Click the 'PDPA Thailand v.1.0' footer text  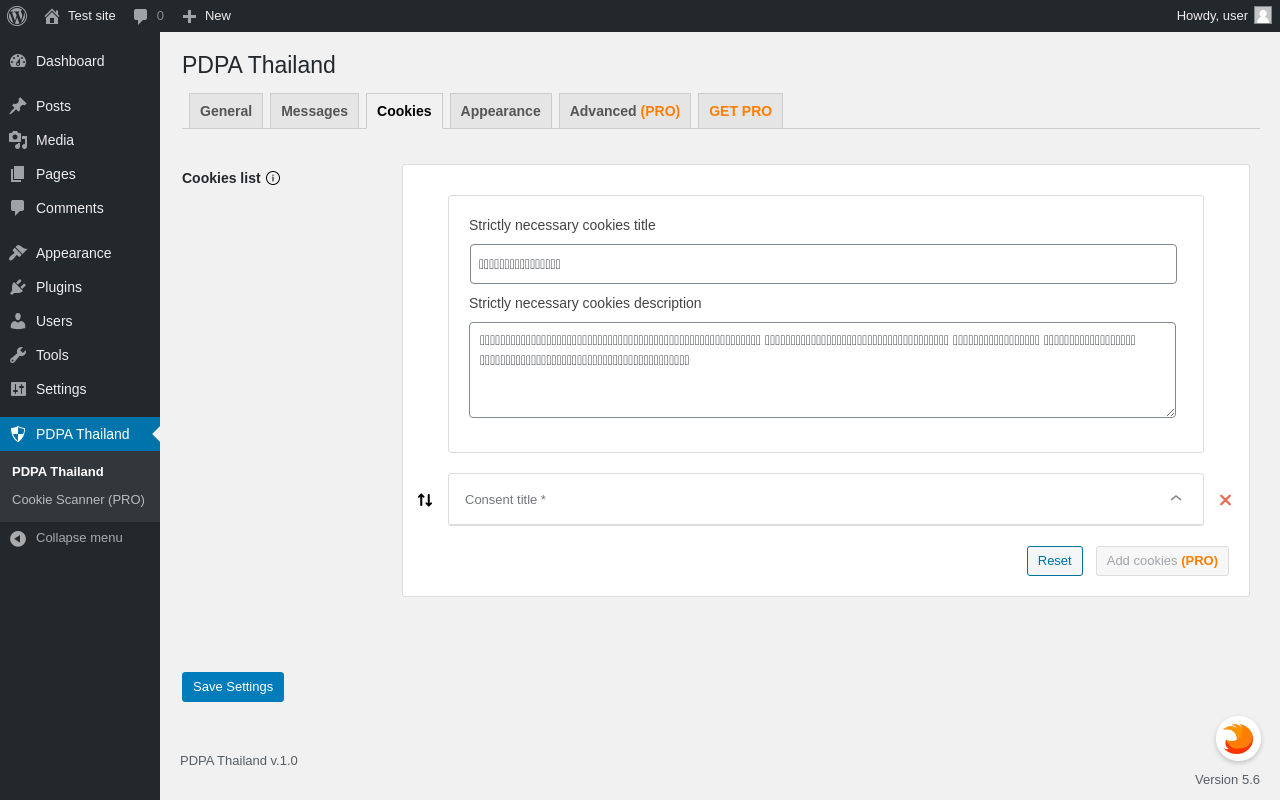click(x=239, y=761)
